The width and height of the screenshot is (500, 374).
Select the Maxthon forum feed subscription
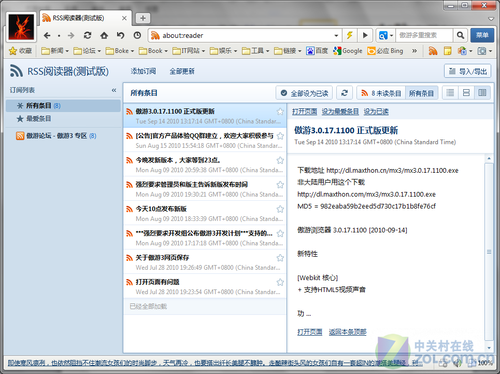point(63,136)
